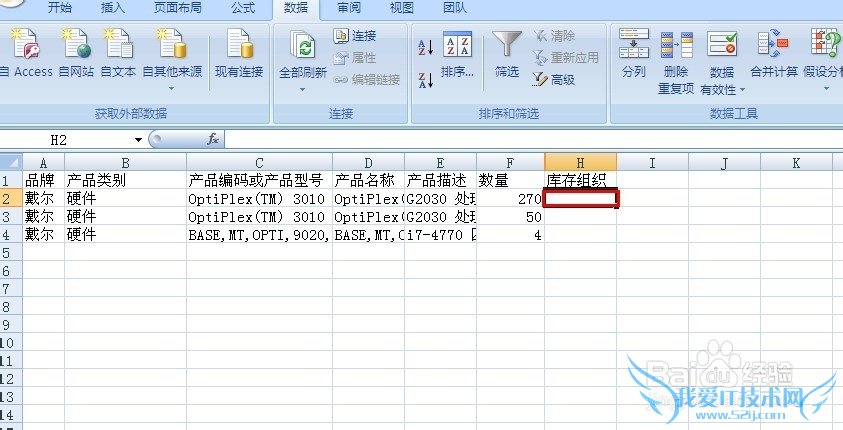Select column A header
This screenshot has height=430, width=843.
pos(44,163)
